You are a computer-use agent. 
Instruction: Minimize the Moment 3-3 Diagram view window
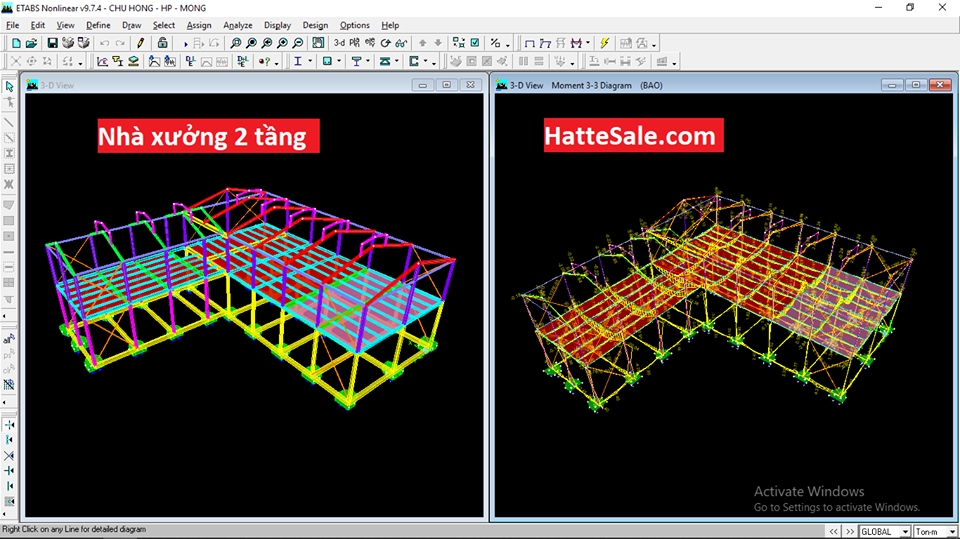pyautogui.click(x=892, y=85)
